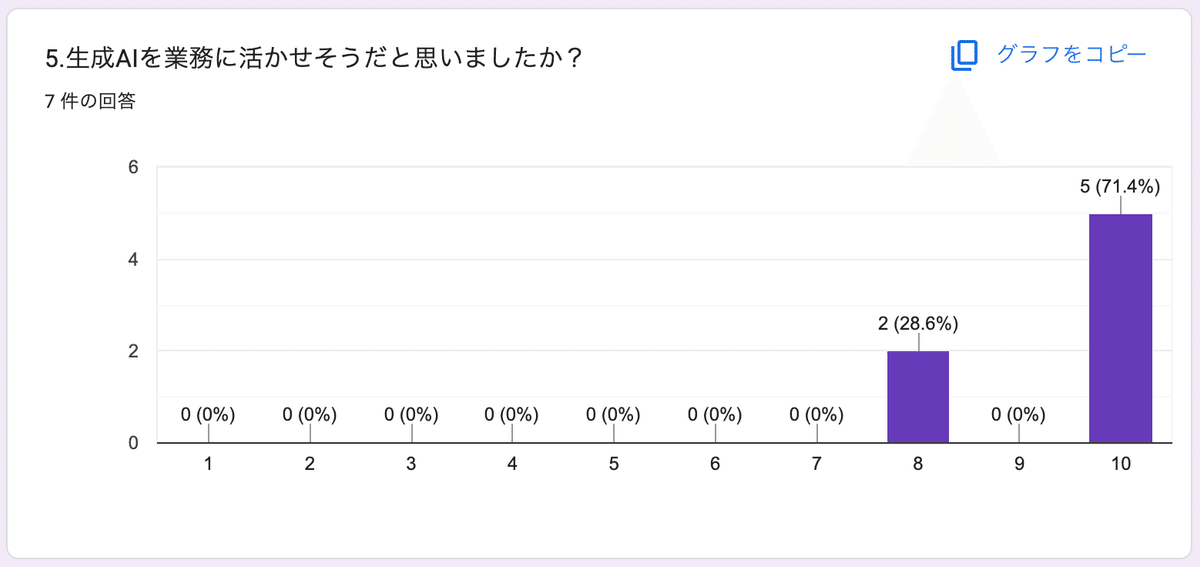Screen dimensions: 1200x567
Task: Click the "0 (0%)" label above rating 4
Action: (x=512, y=414)
